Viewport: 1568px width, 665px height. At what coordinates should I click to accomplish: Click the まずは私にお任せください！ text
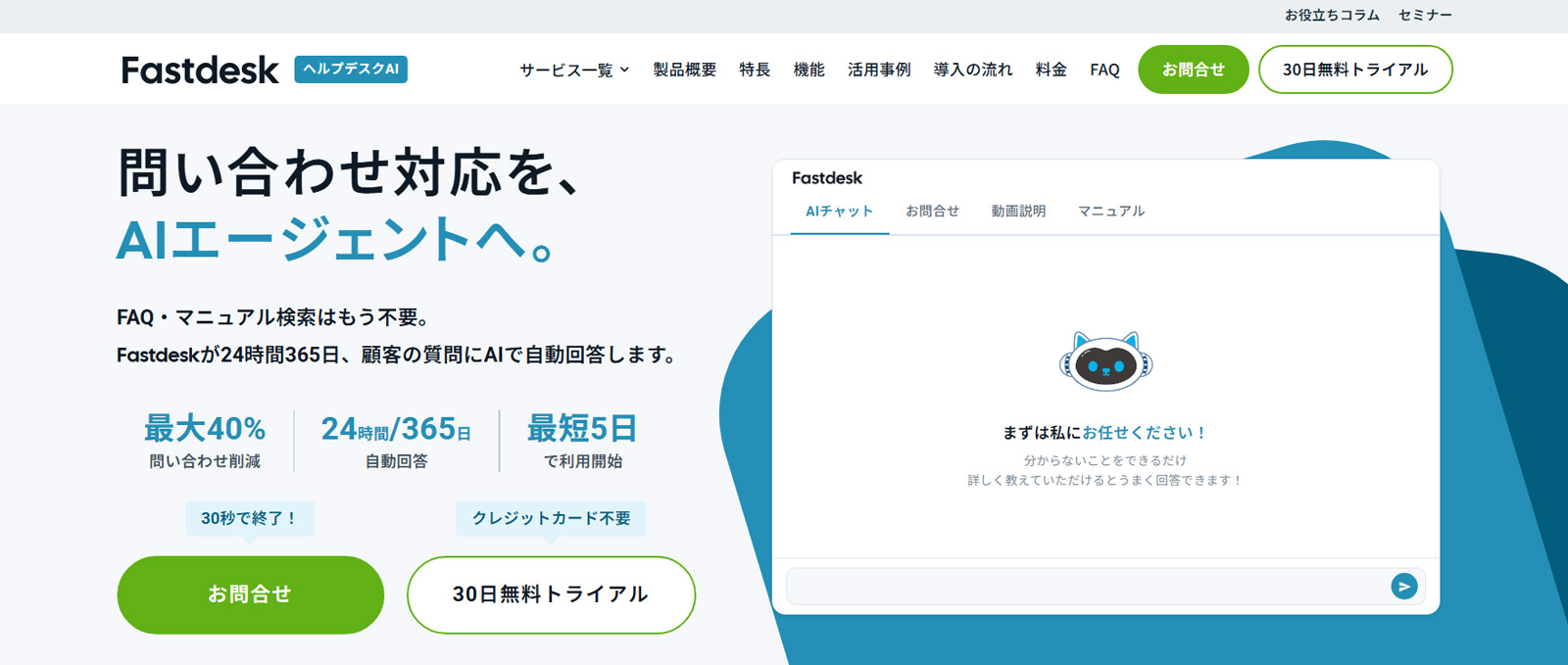tap(1104, 433)
